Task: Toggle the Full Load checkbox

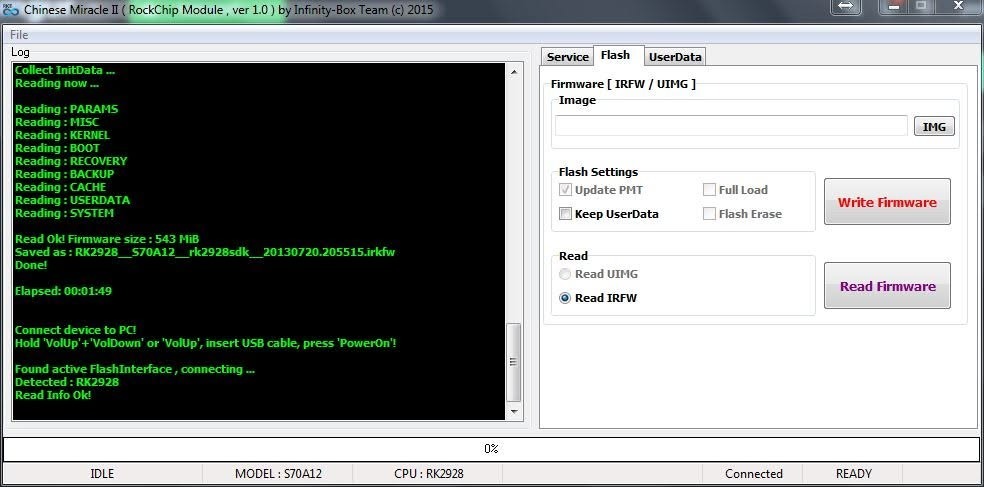Action: pos(709,190)
